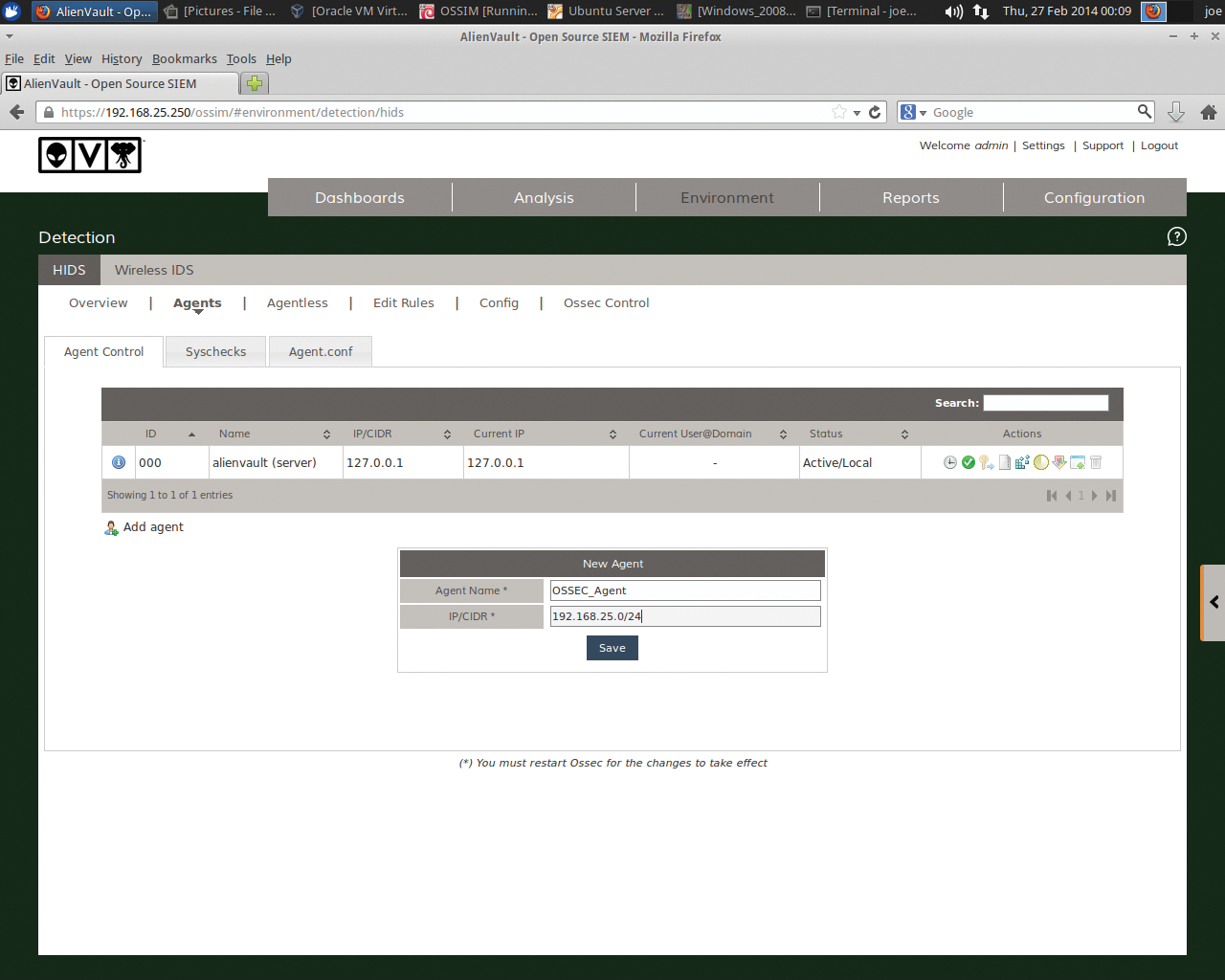Switch to the Syschecks tab
Screen dimensions: 1225x980
click(215, 351)
